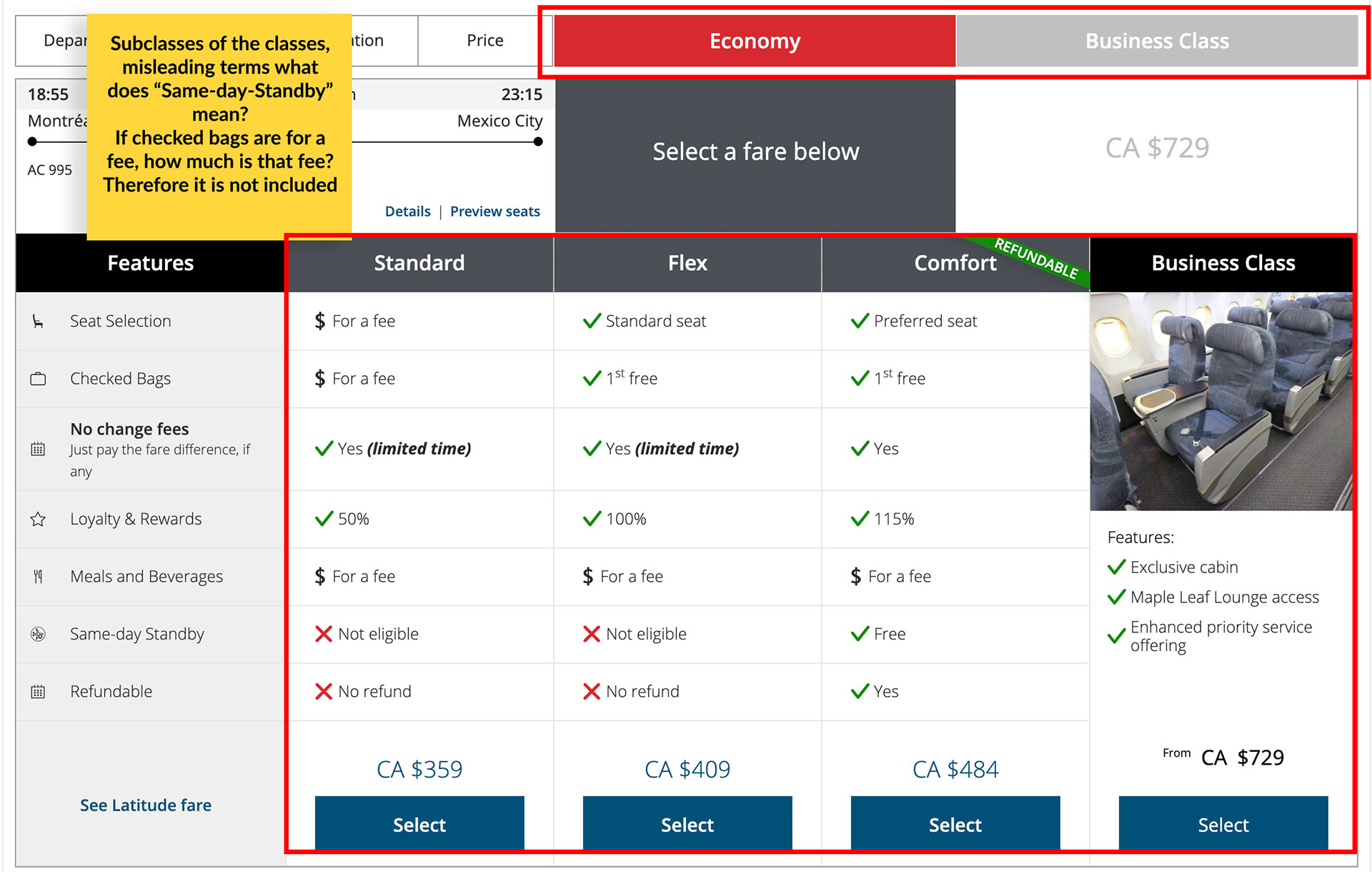Screen dimensions: 1372x872
Task: Select the Standard fare at CA $359
Action: 419,824
